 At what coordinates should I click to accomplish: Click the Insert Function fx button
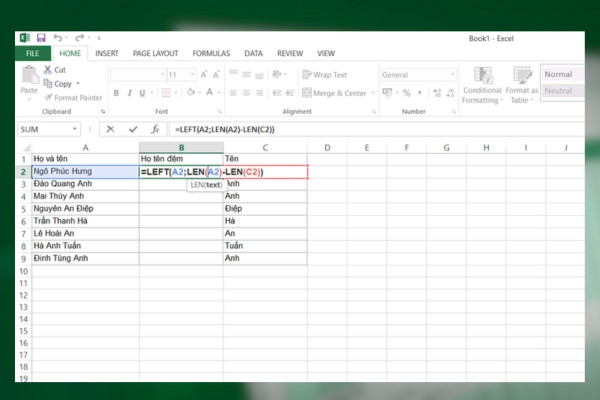[x=155, y=129]
